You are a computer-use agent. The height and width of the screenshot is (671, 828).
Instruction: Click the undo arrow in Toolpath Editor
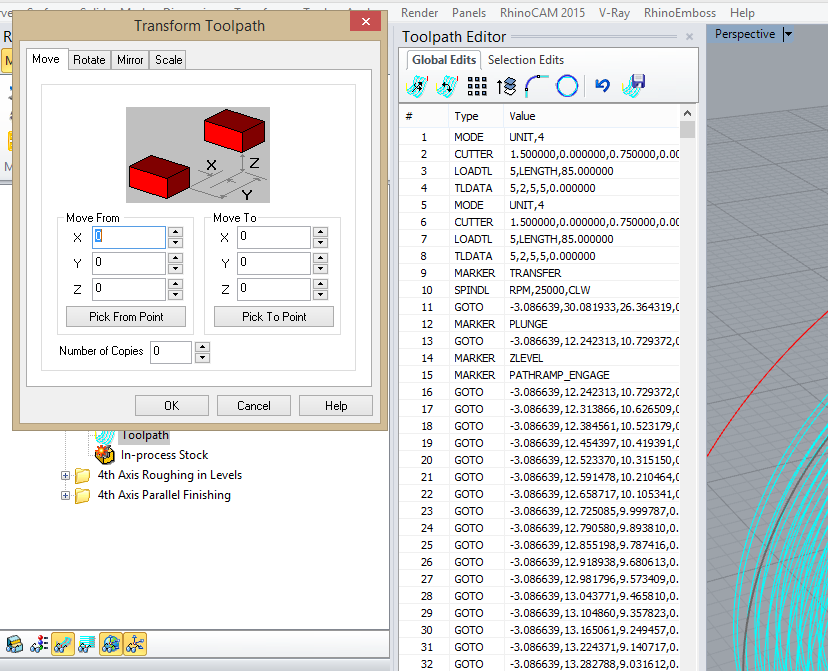coord(602,86)
